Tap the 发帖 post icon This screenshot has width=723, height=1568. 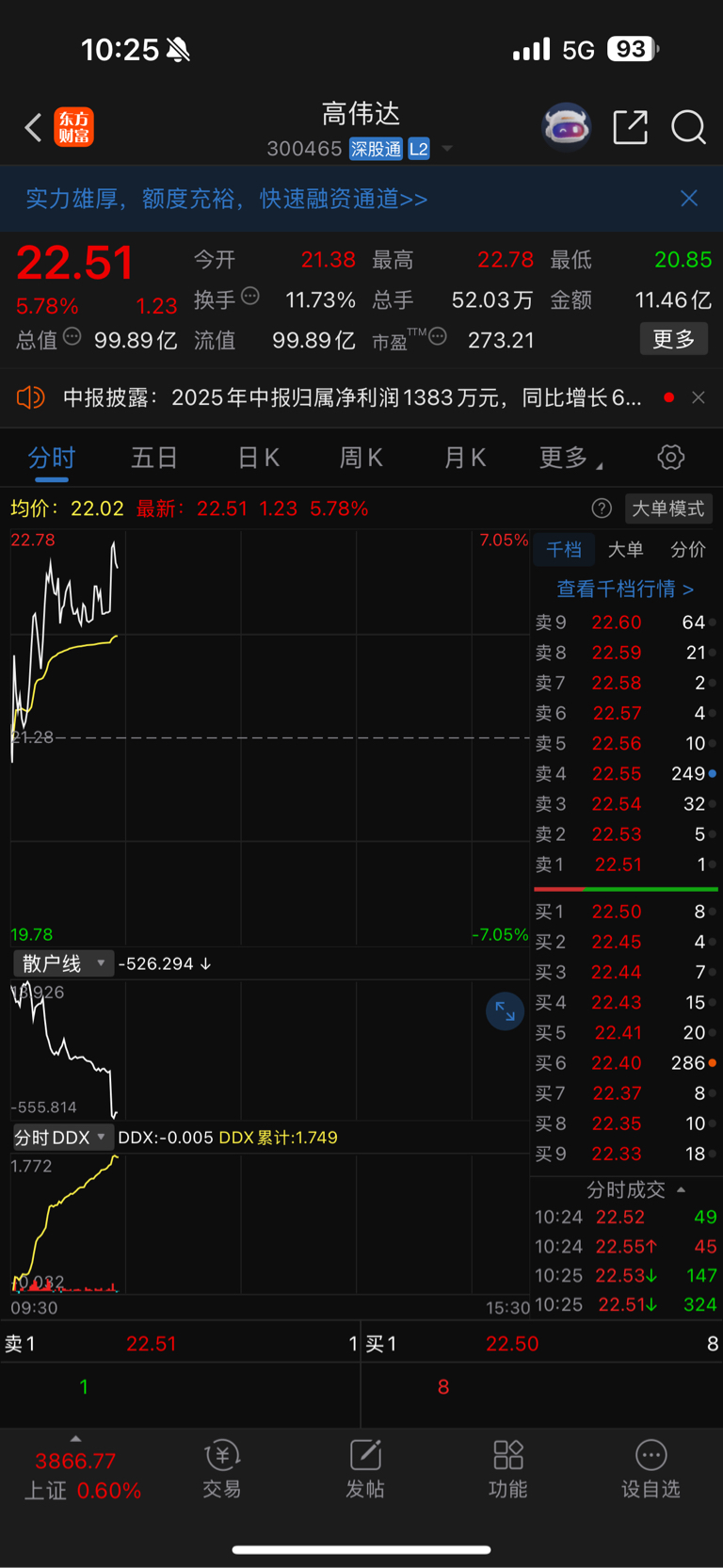click(x=365, y=1468)
